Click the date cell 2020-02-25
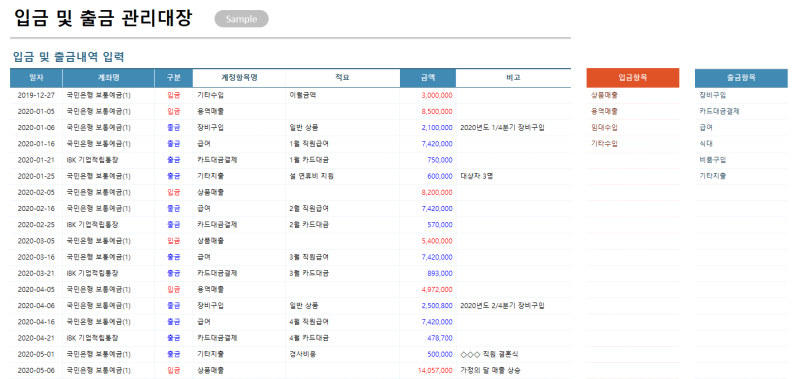The width and height of the screenshot is (800, 379). pyautogui.click(x=36, y=224)
